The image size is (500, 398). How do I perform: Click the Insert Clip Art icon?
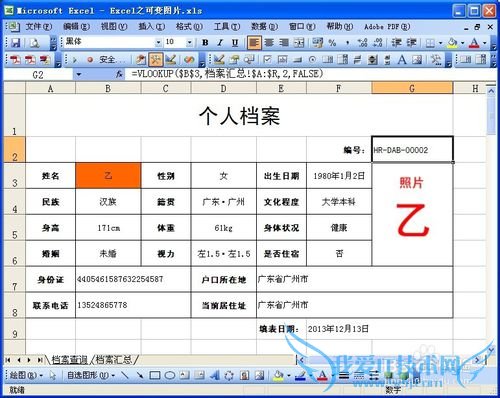click(x=244, y=376)
